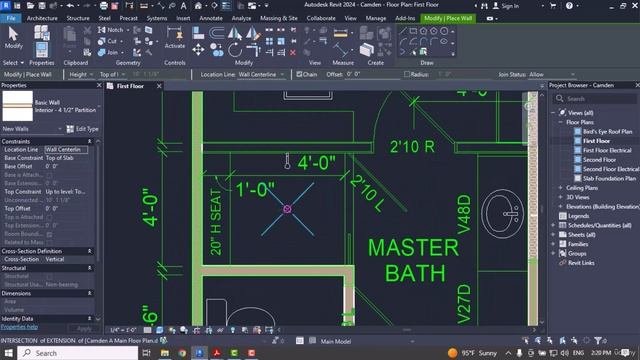The height and width of the screenshot is (360, 640).
Task: Select the Join geometry tool
Action: pyautogui.click(x=108, y=52)
